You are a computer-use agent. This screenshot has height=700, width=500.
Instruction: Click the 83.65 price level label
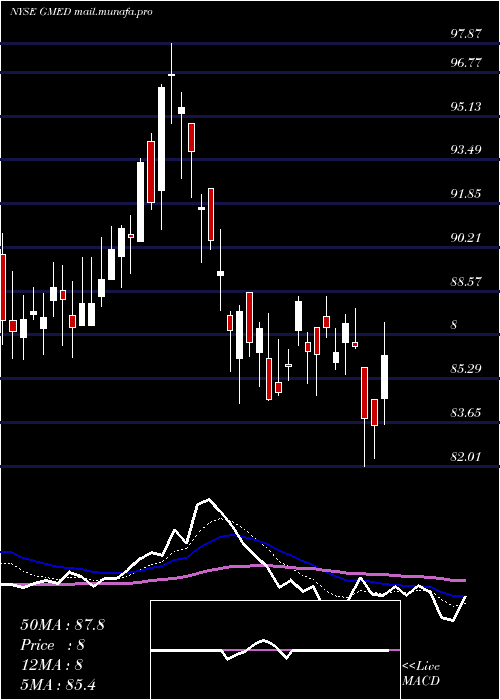[466, 412]
